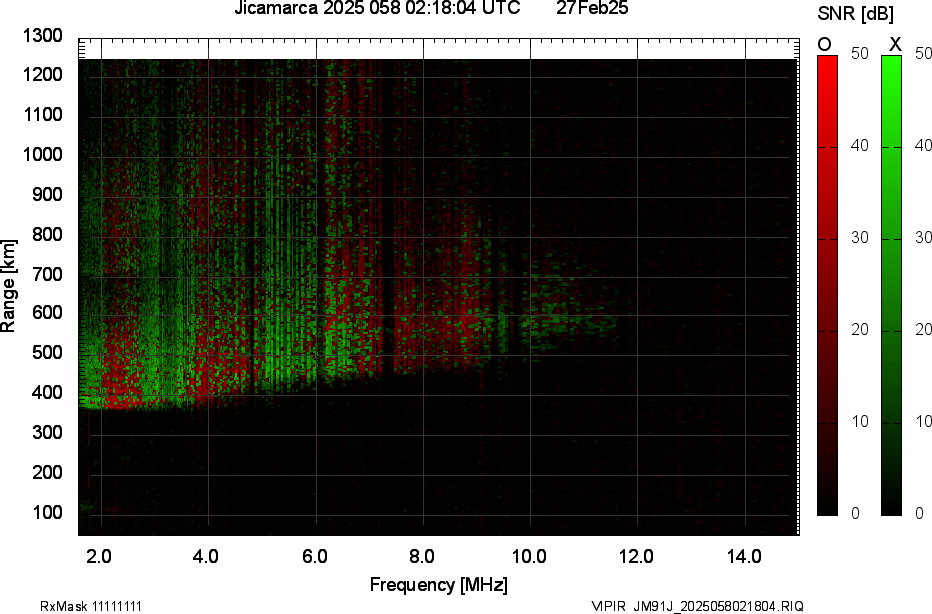Viewport: 932px width, 614px height.
Task: Click the 8.0 frequency tick label
Action: point(421,556)
